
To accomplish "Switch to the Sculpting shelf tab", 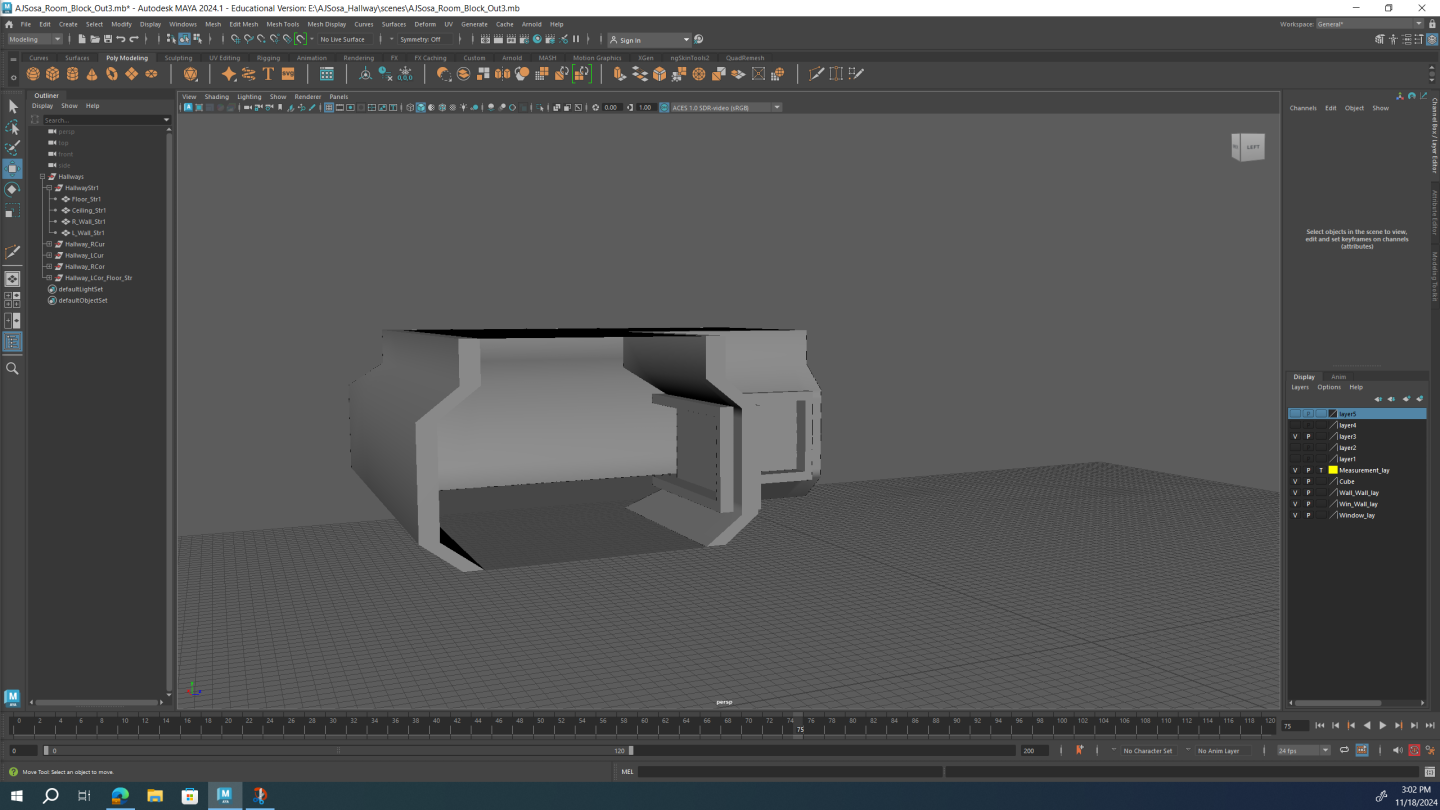I will 178,58.
